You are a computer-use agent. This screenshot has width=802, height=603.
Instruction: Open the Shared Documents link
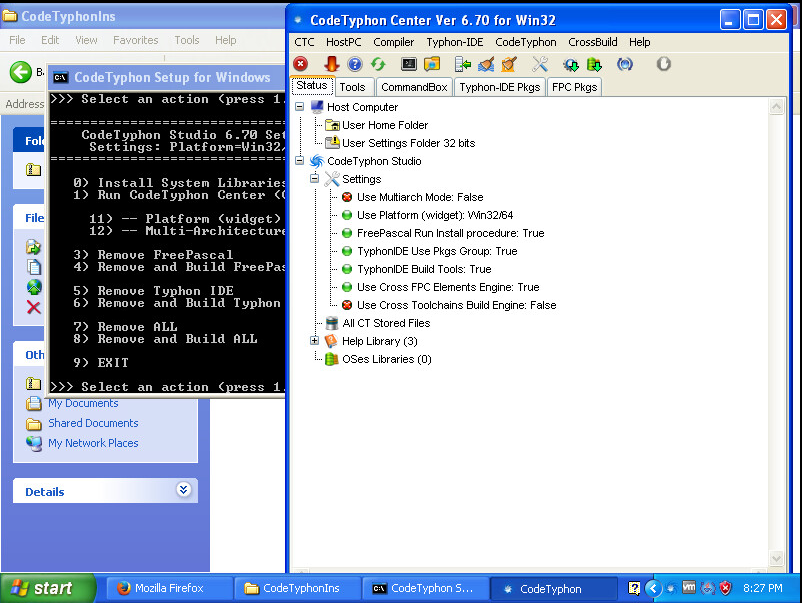point(93,423)
